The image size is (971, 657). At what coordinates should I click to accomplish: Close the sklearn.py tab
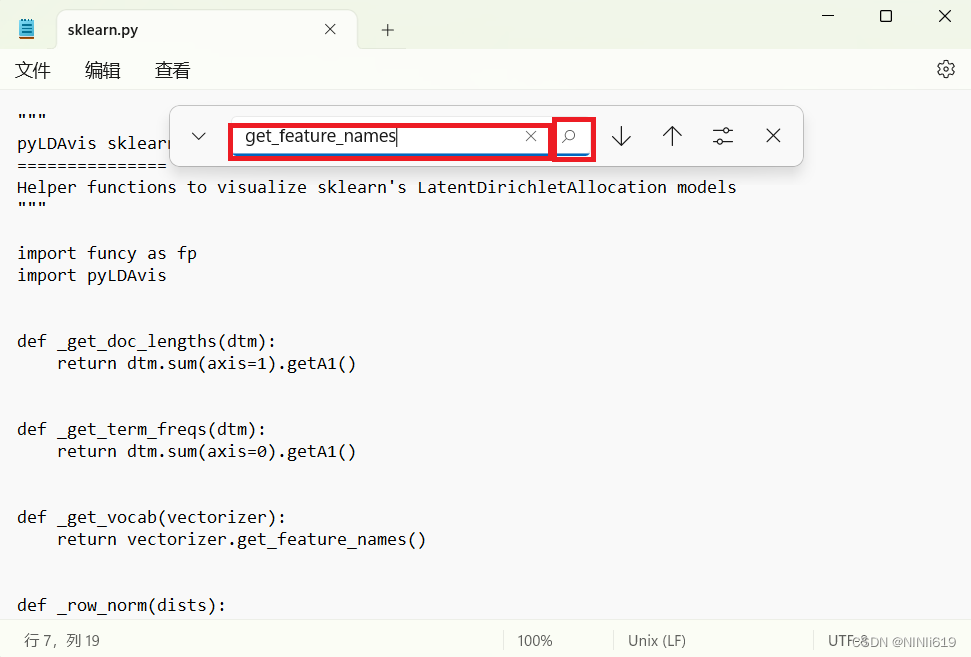330,29
